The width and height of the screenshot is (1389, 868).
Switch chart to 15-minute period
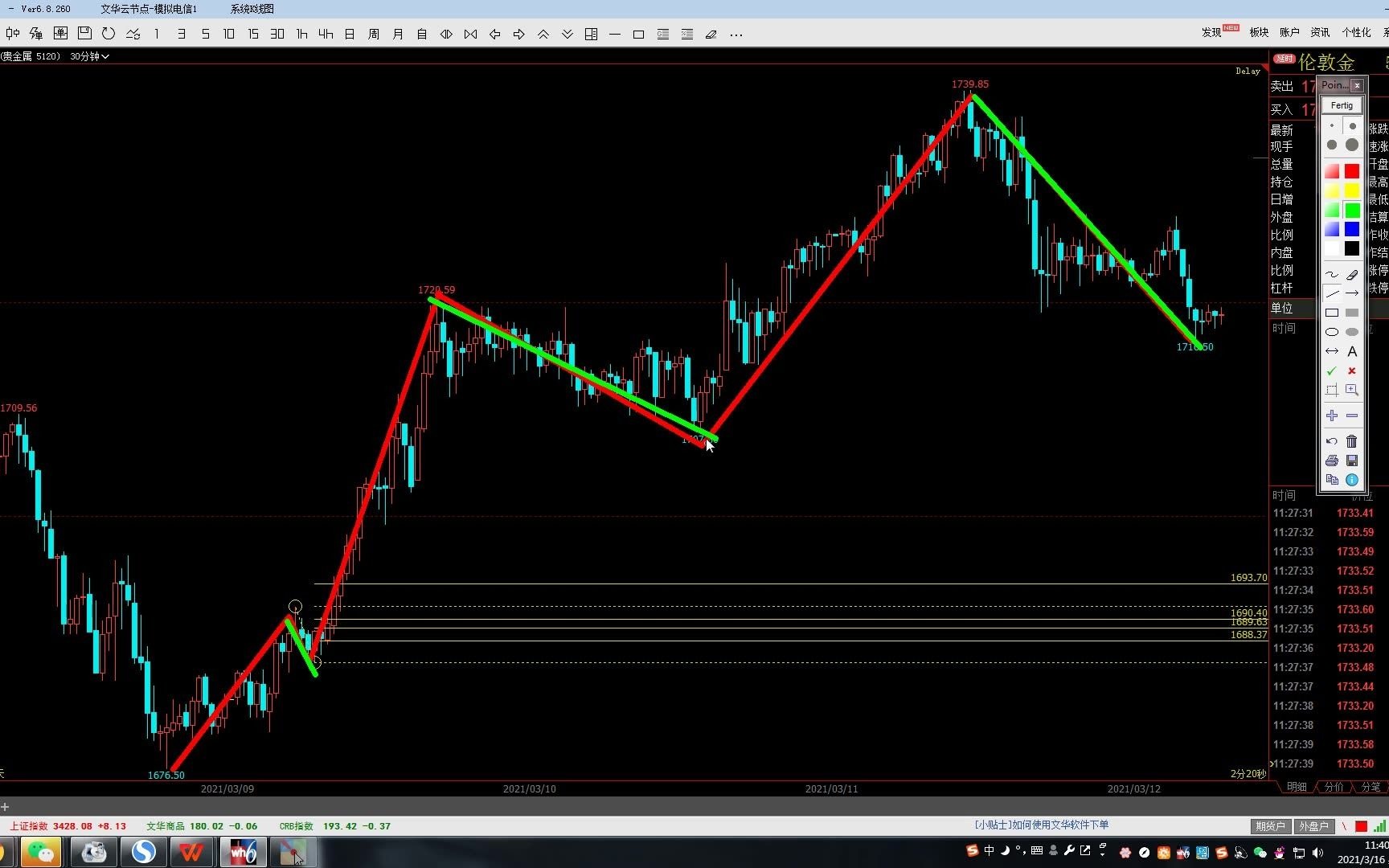coord(253,34)
